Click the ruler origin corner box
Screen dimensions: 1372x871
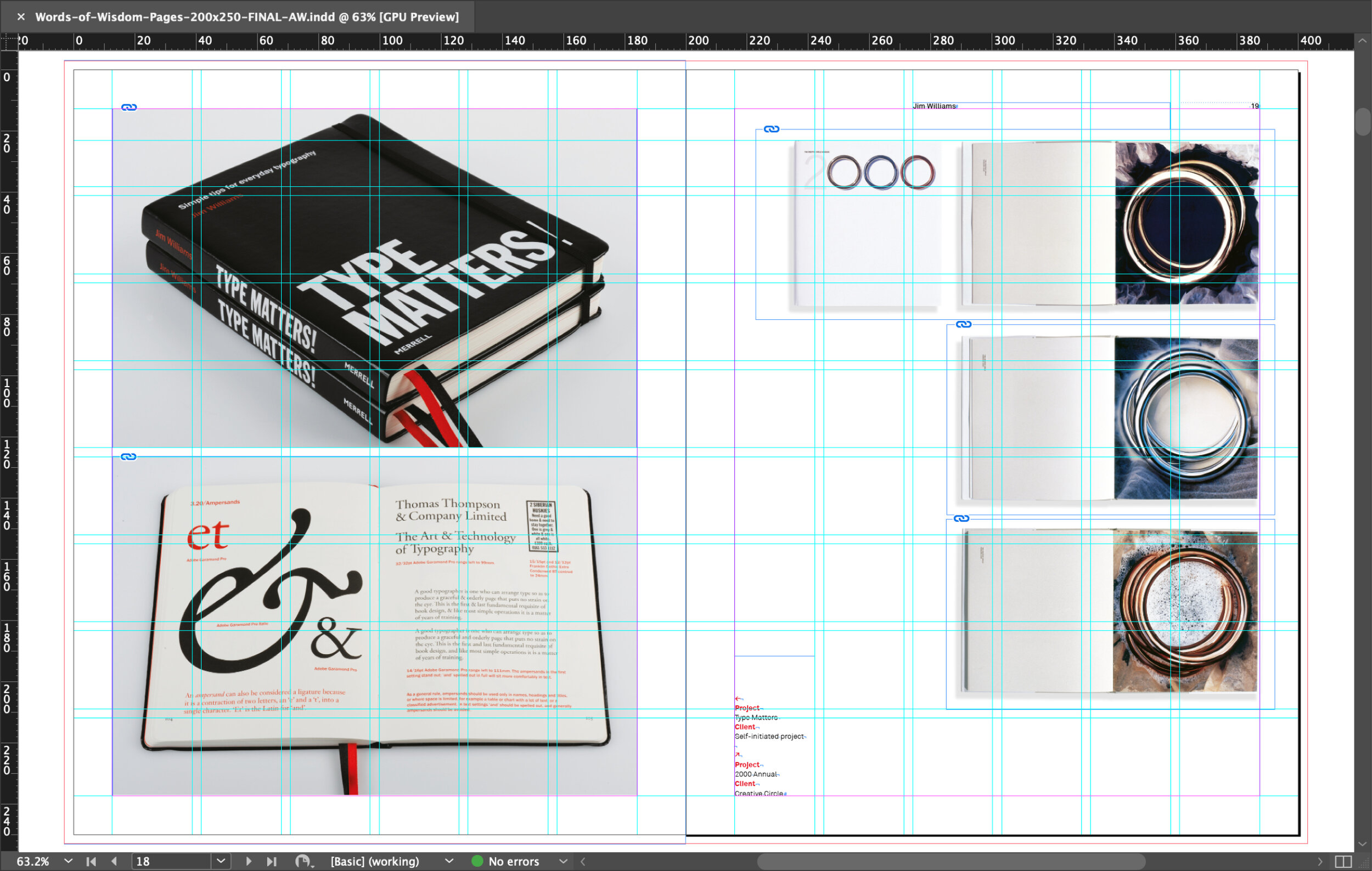tap(9, 42)
